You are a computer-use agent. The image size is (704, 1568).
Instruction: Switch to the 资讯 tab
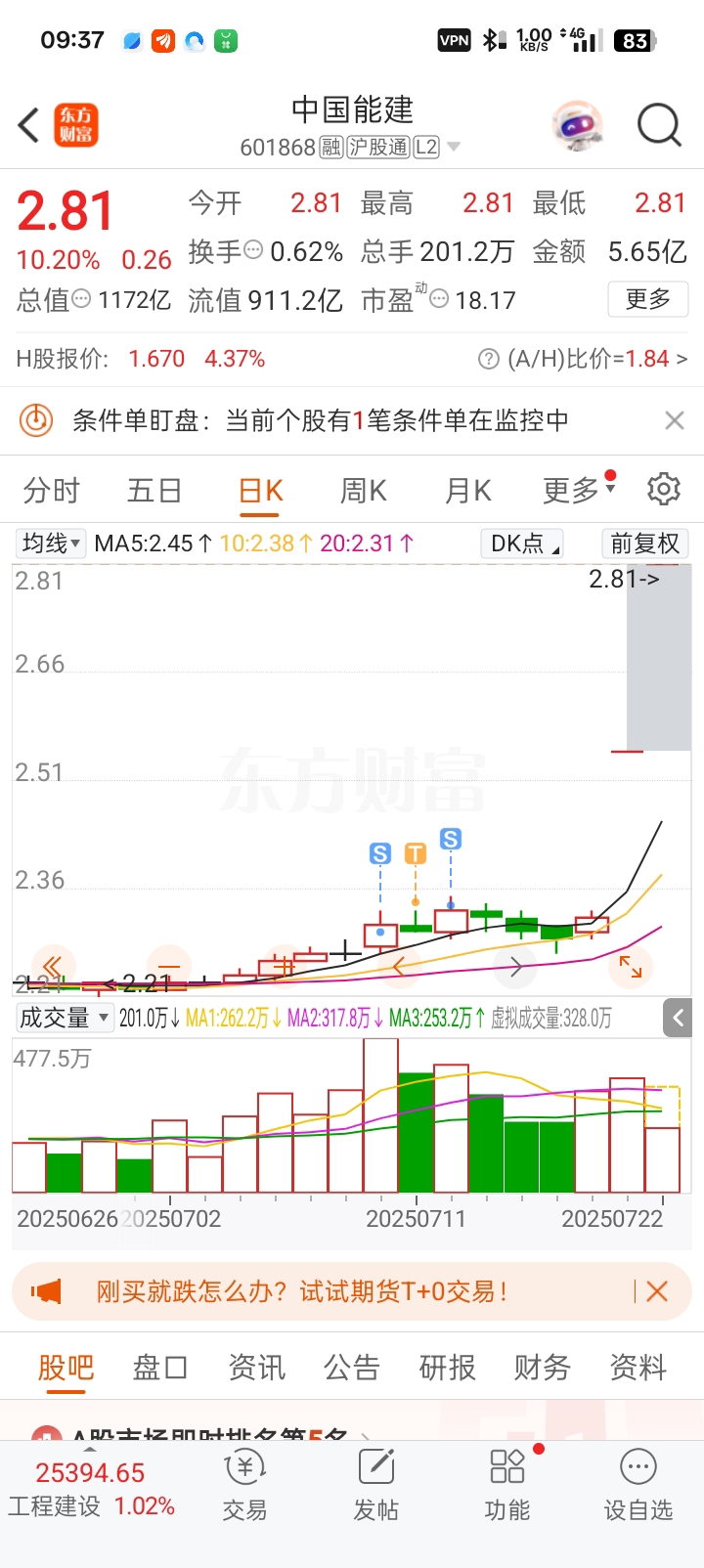tap(256, 1368)
